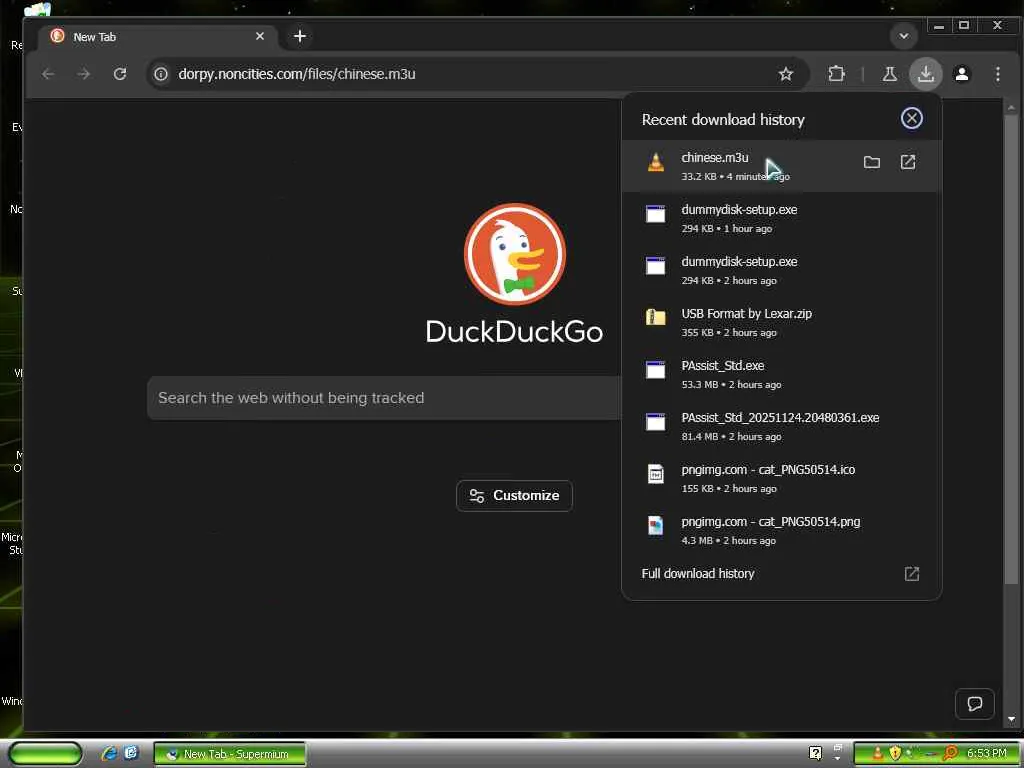
Task: Click the 6:53 PM clock
Action: pos(987,754)
